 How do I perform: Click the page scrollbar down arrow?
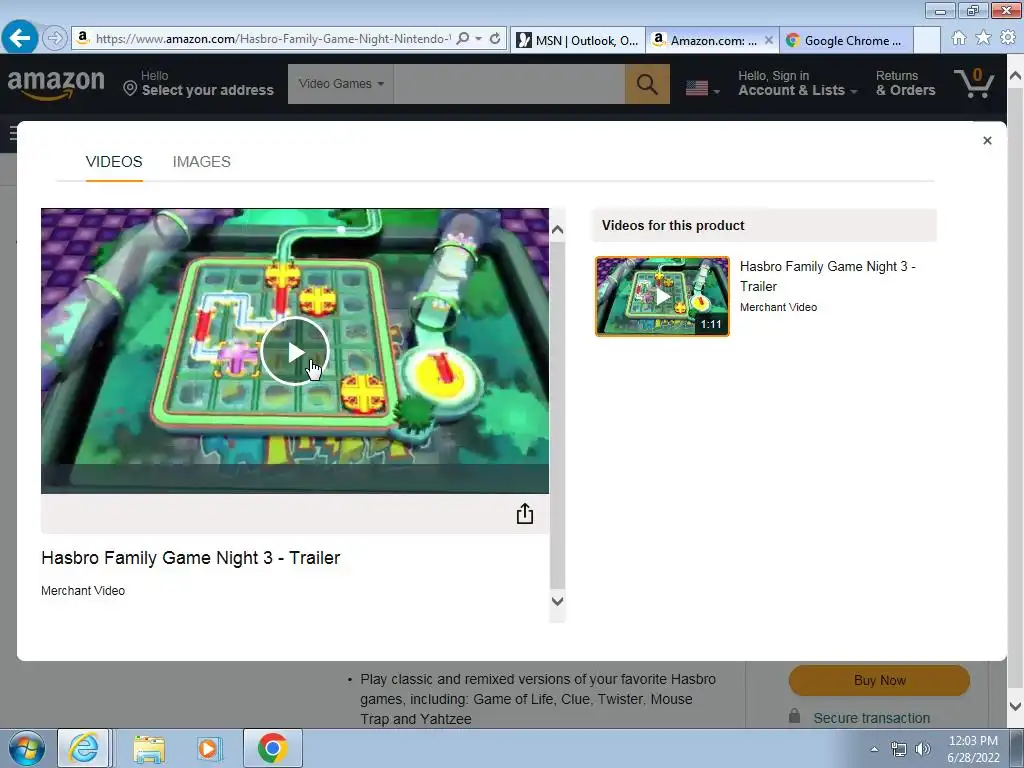pos(1015,707)
